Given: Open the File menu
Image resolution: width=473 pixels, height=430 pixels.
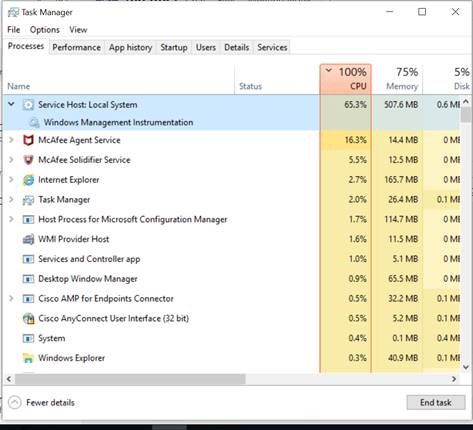Looking at the screenshot, I should point(14,30).
